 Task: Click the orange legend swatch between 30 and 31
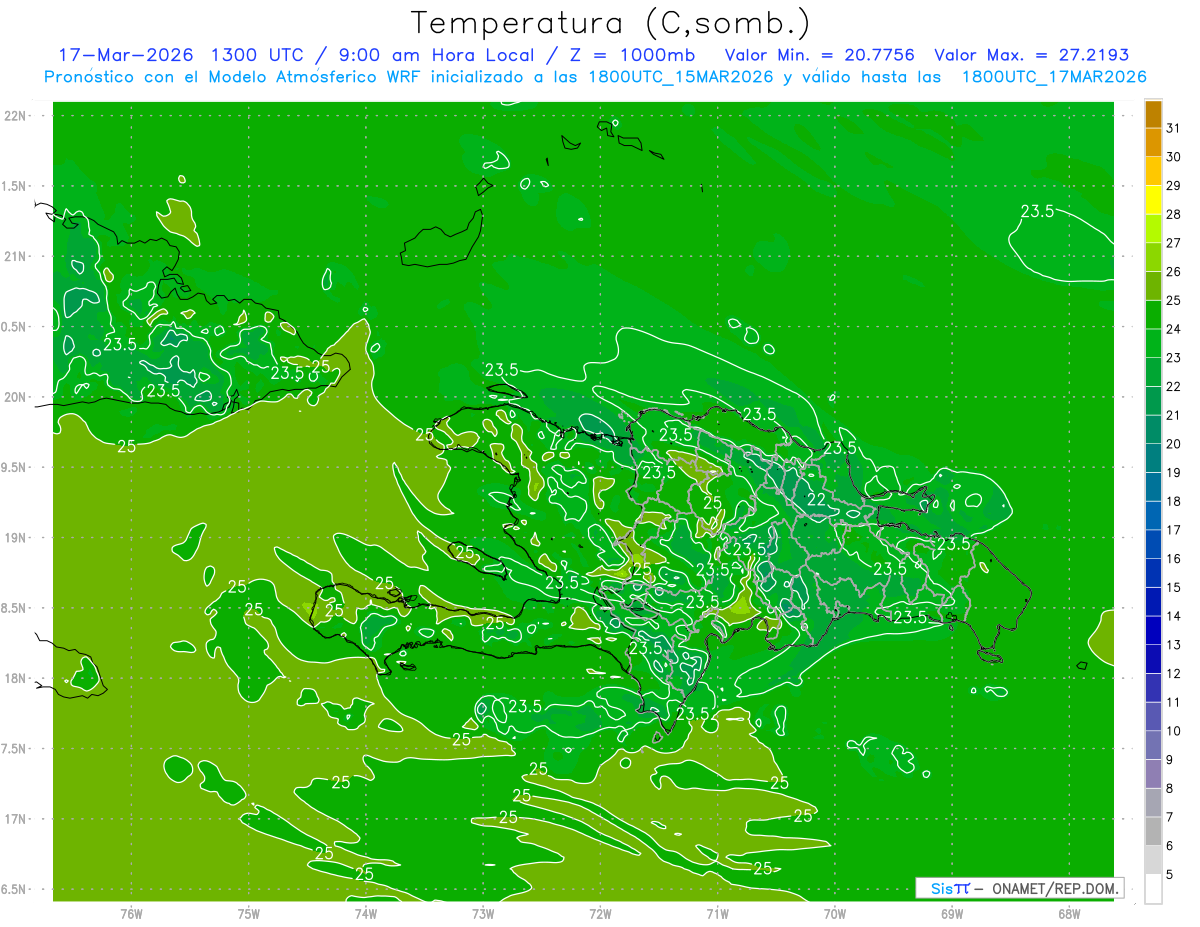(1153, 143)
